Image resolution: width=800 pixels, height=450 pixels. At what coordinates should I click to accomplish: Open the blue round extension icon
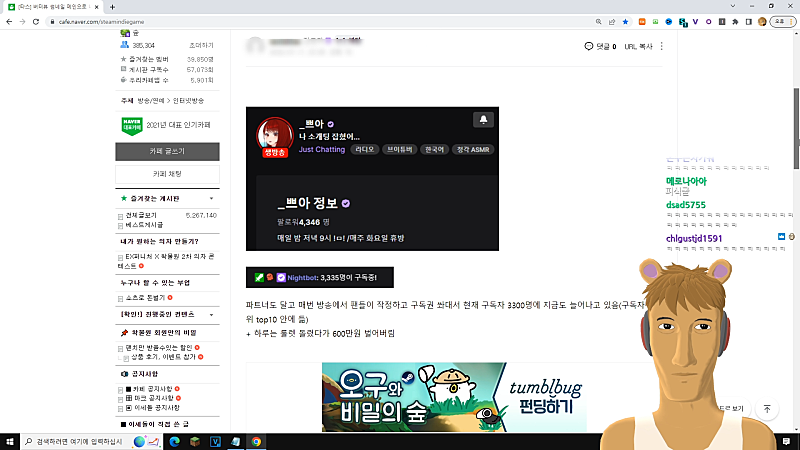pos(668,22)
